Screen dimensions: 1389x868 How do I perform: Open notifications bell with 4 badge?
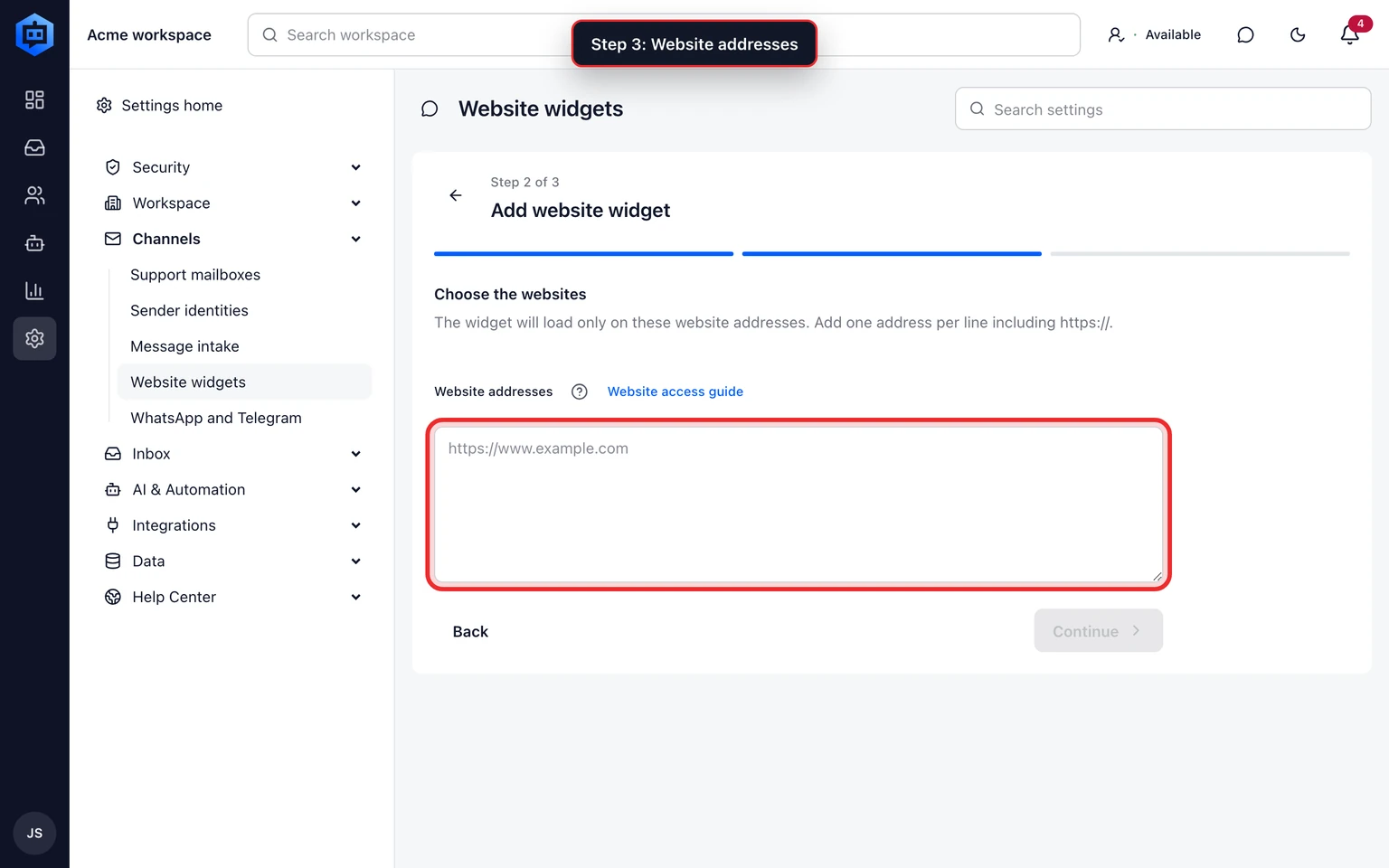[1350, 34]
